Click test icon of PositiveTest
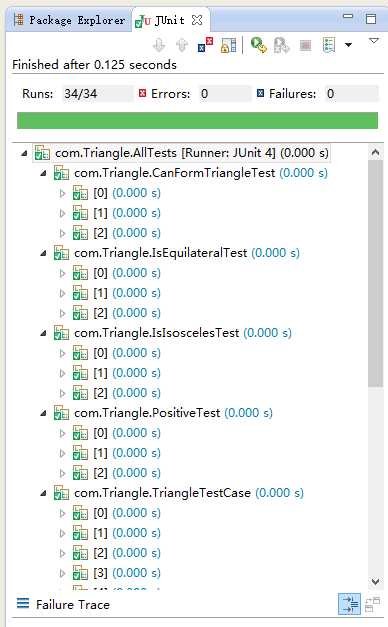The width and height of the screenshot is (388, 627). click(x=61, y=413)
